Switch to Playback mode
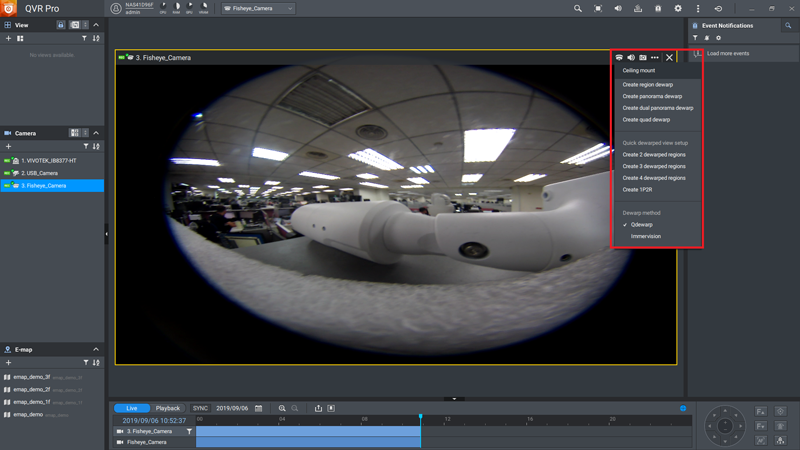 coord(168,408)
